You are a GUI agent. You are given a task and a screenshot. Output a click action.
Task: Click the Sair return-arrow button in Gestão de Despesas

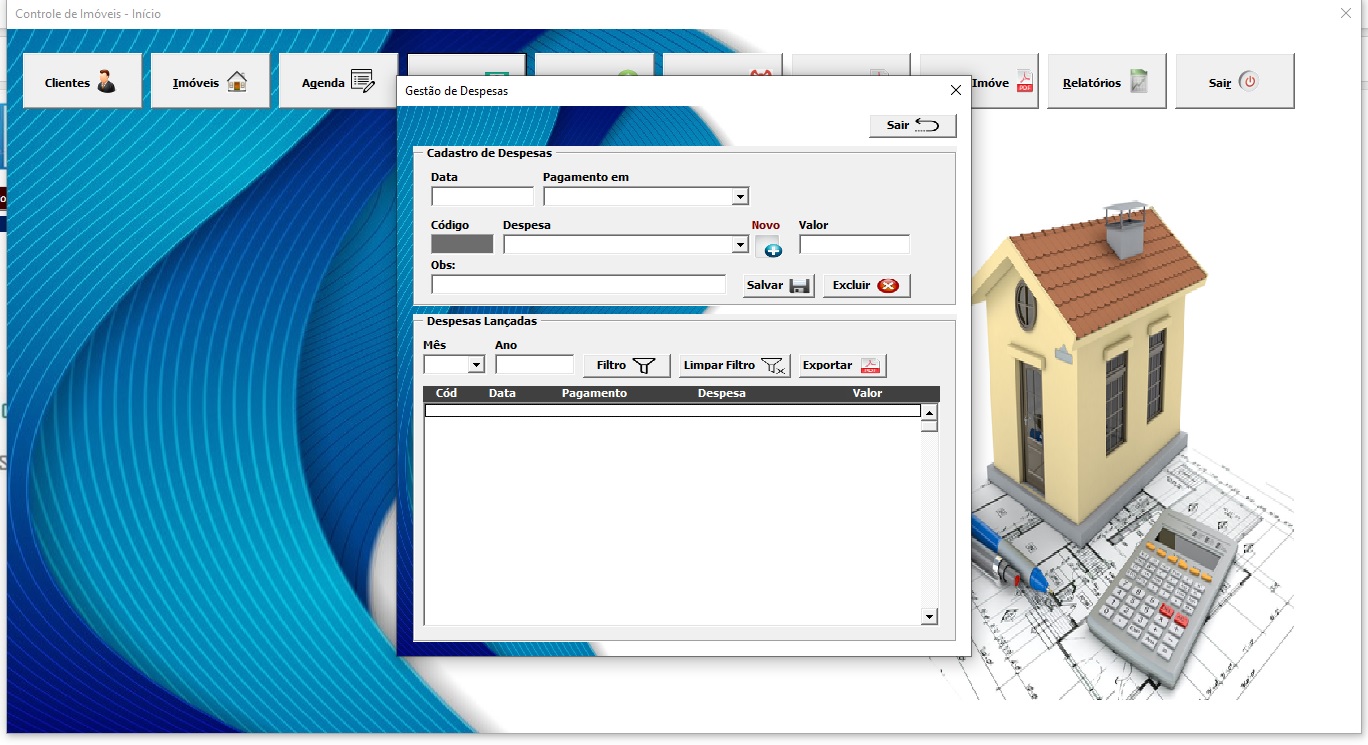913,125
